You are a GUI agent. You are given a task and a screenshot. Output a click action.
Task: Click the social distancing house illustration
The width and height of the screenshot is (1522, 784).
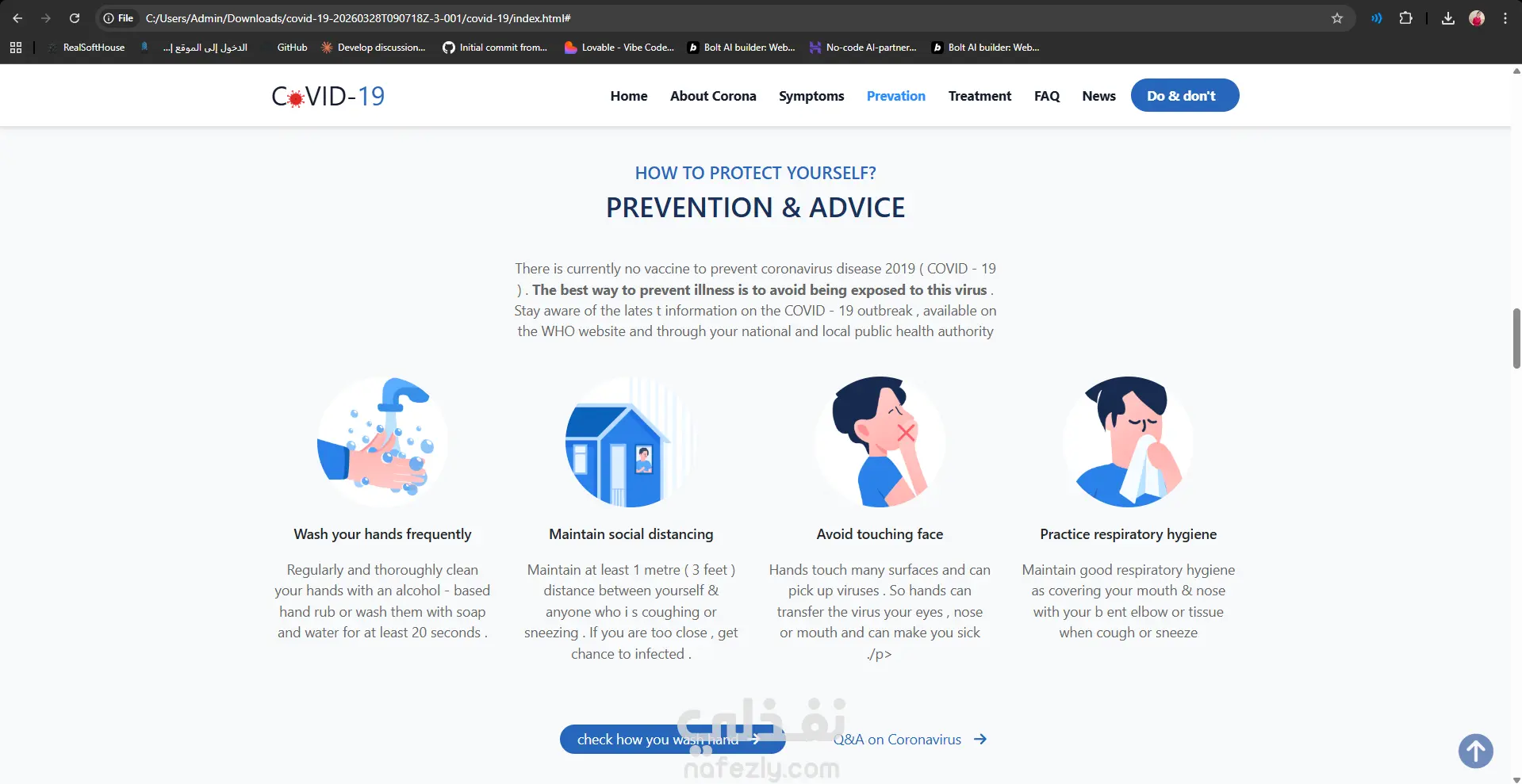[x=631, y=442]
